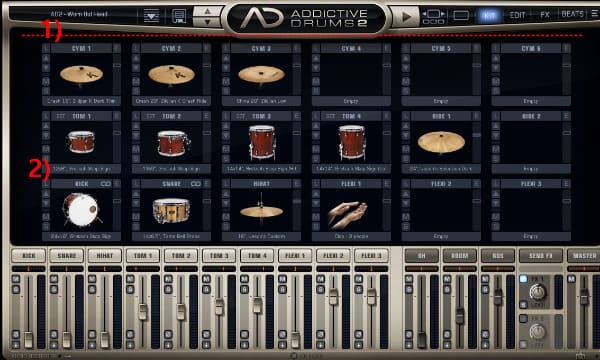Click the KICK drum image
This screenshot has width=600, height=360.
pyautogui.click(x=82, y=210)
